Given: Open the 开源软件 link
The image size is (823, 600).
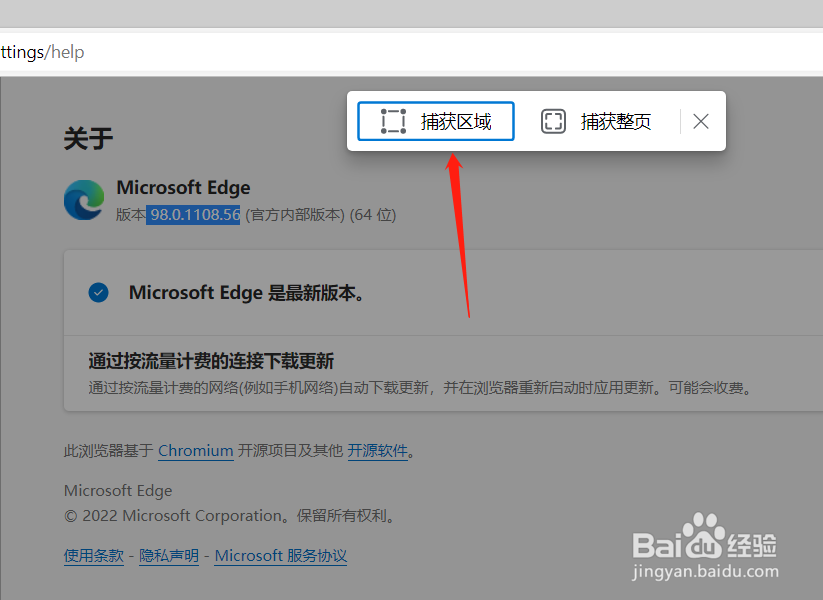Looking at the screenshot, I should point(377,450).
